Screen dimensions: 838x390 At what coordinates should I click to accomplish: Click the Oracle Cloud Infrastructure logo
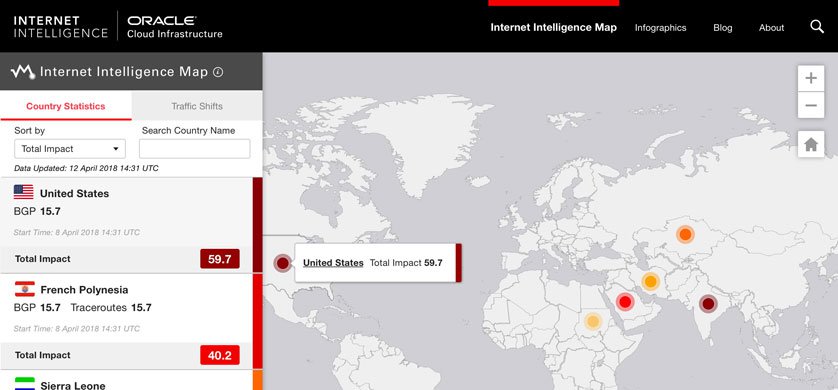click(x=174, y=27)
